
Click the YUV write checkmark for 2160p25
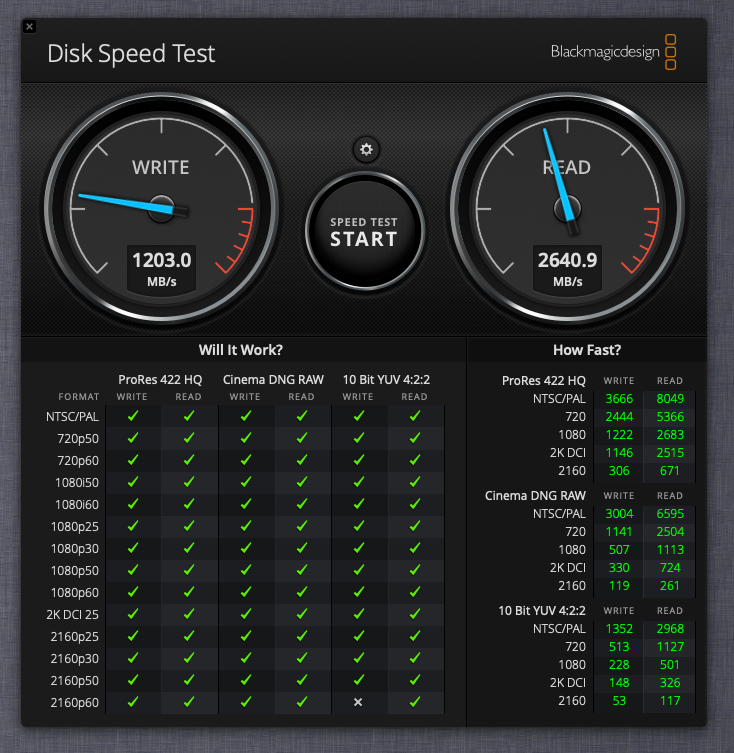tap(359, 636)
